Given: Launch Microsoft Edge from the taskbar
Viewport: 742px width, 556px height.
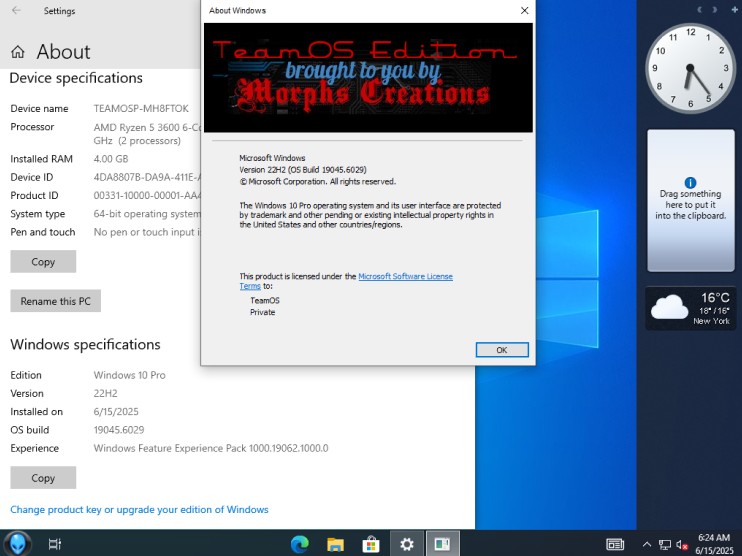Looking at the screenshot, I should 300,544.
